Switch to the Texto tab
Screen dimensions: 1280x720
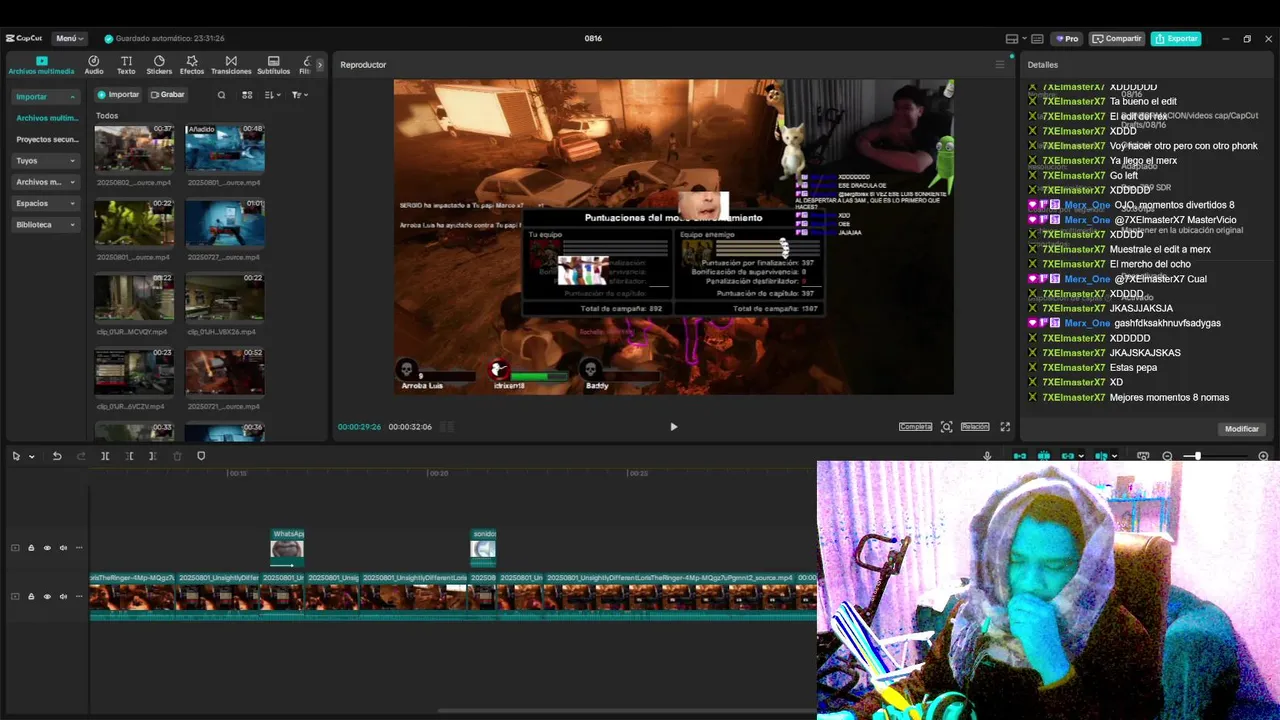126,65
